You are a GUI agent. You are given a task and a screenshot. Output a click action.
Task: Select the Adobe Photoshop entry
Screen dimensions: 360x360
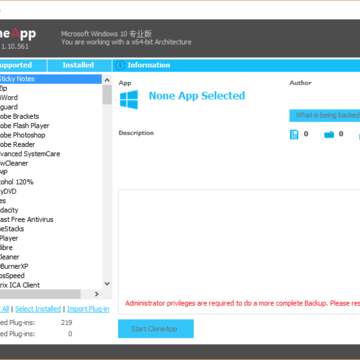pyautogui.click(x=51, y=135)
